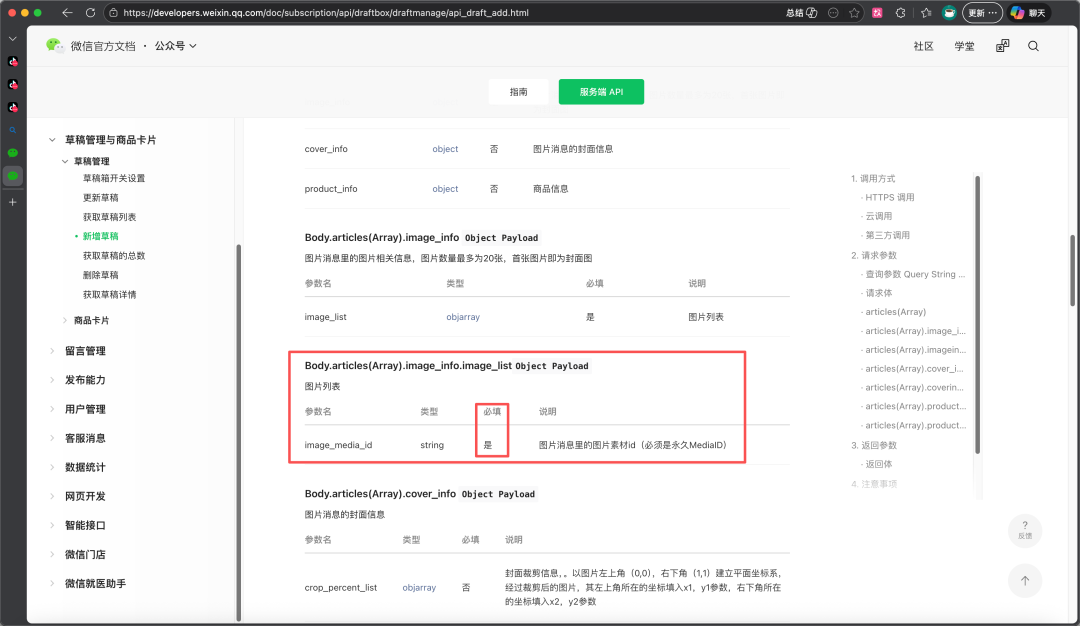Jump to 返回体 in outline
Screen dimensions: 1080x626
click(x=878, y=464)
